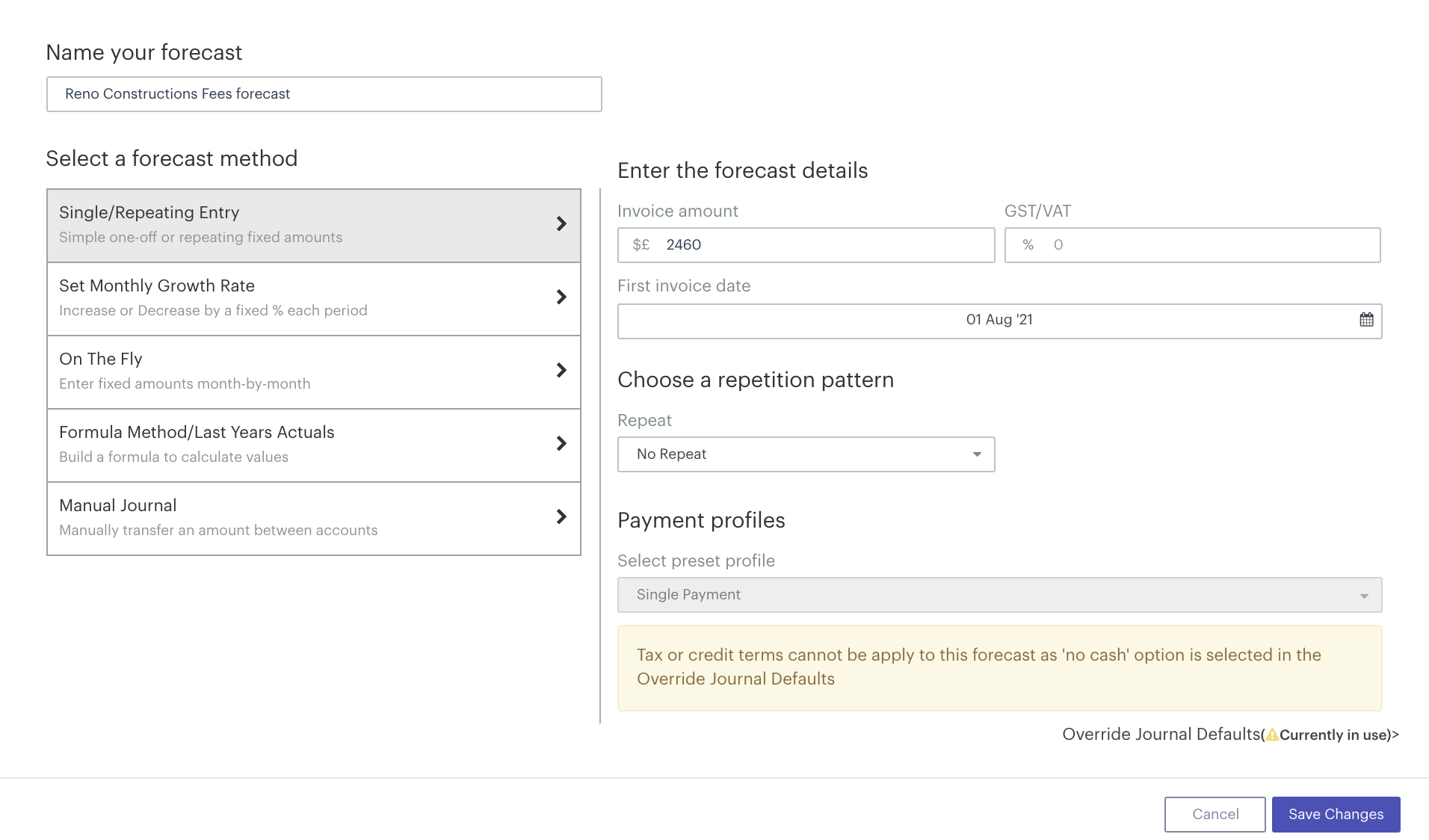Click the Cancel button

[1215, 815]
